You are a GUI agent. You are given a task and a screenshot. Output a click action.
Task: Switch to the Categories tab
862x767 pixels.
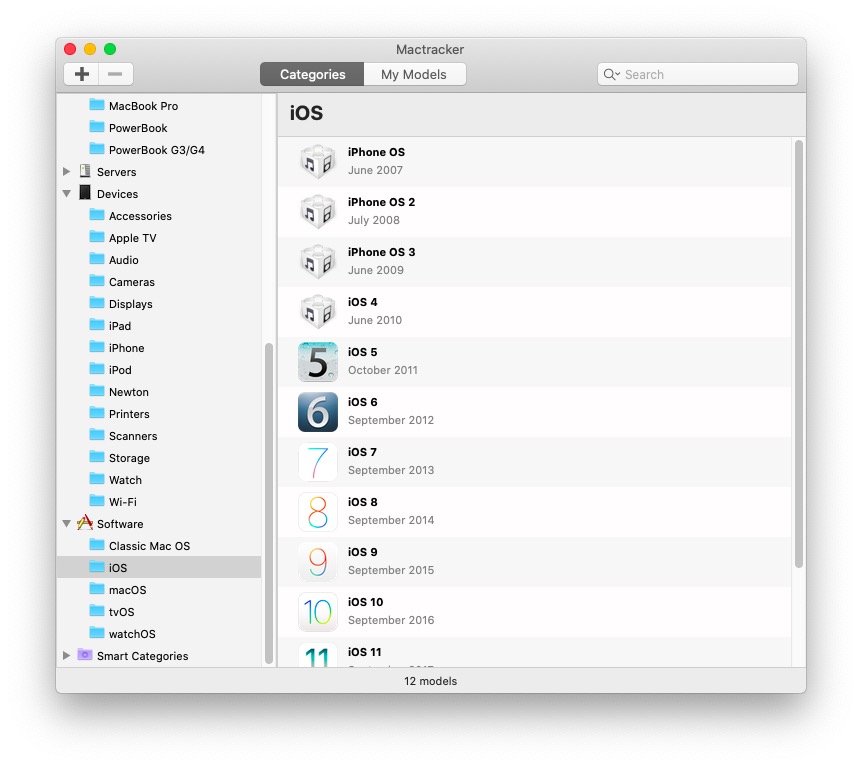click(x=312, y=74)
